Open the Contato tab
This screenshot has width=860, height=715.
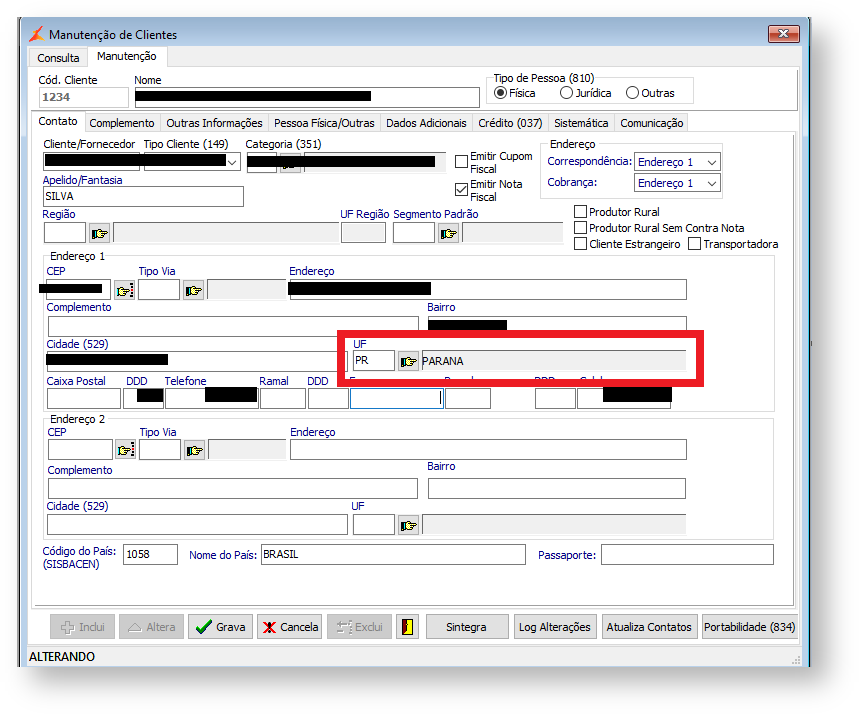pos(58,121)
